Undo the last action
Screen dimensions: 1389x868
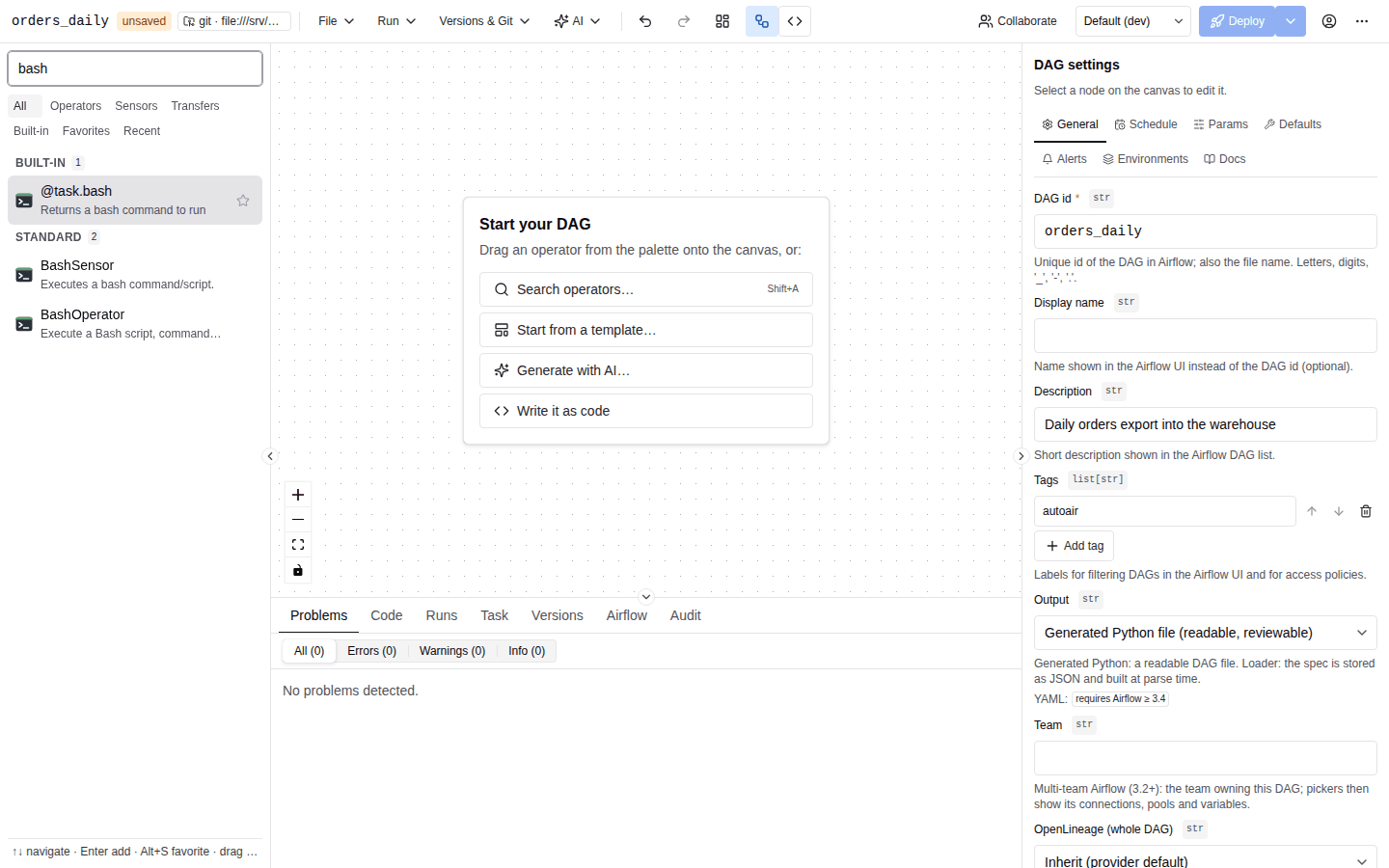pyautogui.click(x=645, y=21)
